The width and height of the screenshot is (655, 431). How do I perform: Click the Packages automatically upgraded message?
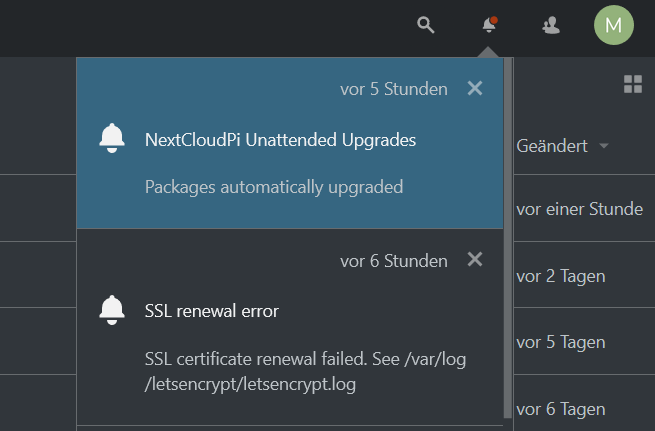274,187
